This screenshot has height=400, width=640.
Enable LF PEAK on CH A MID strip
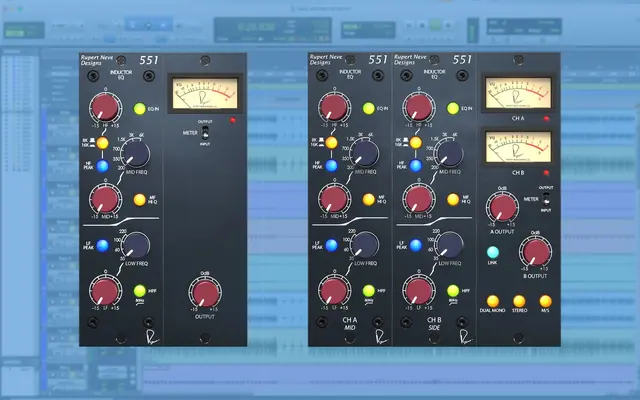click(331, 245)
